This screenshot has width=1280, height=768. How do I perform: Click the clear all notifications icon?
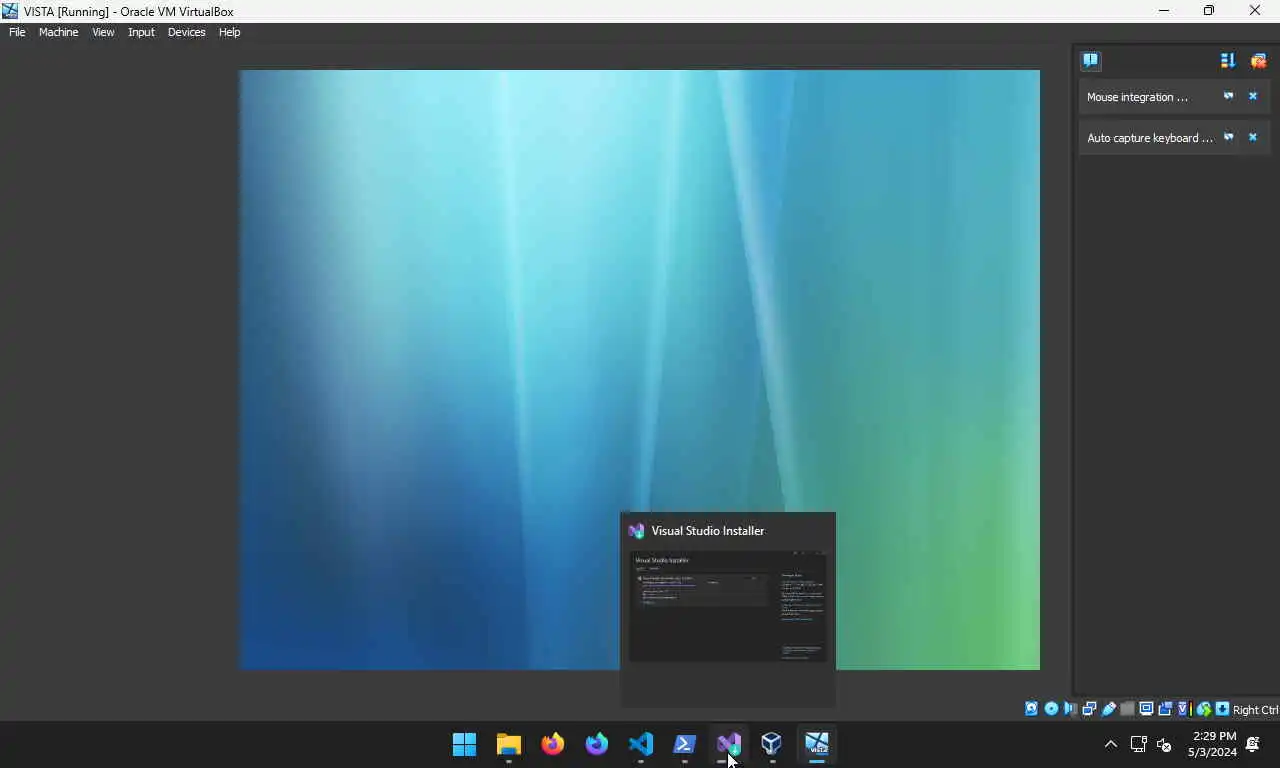[x=1258, y=60]
